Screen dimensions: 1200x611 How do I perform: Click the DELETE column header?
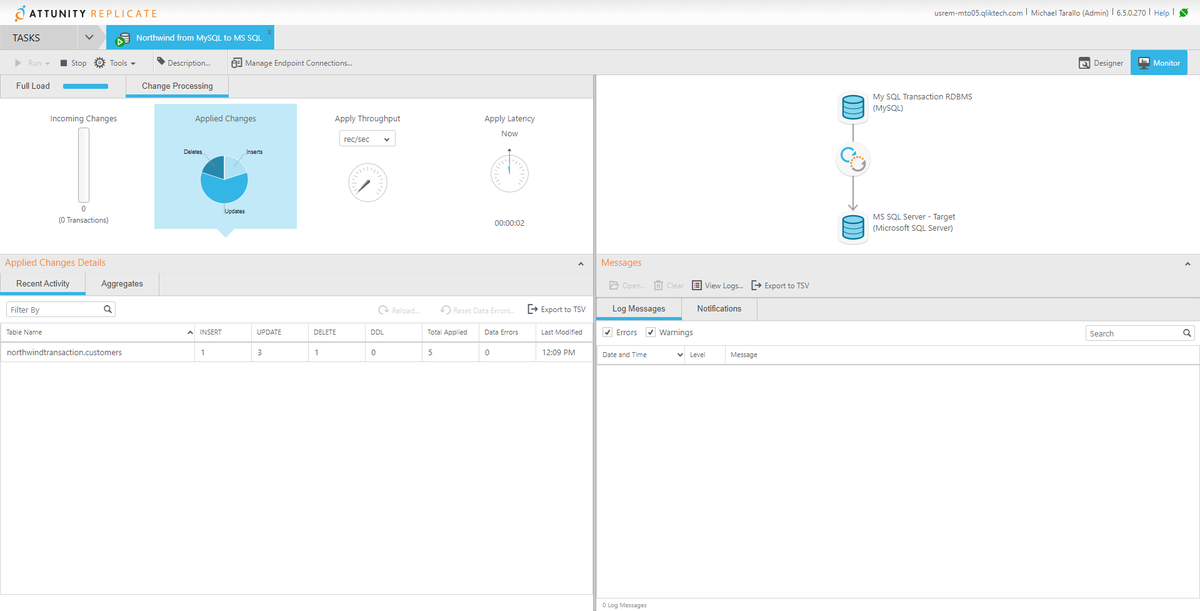337,332
